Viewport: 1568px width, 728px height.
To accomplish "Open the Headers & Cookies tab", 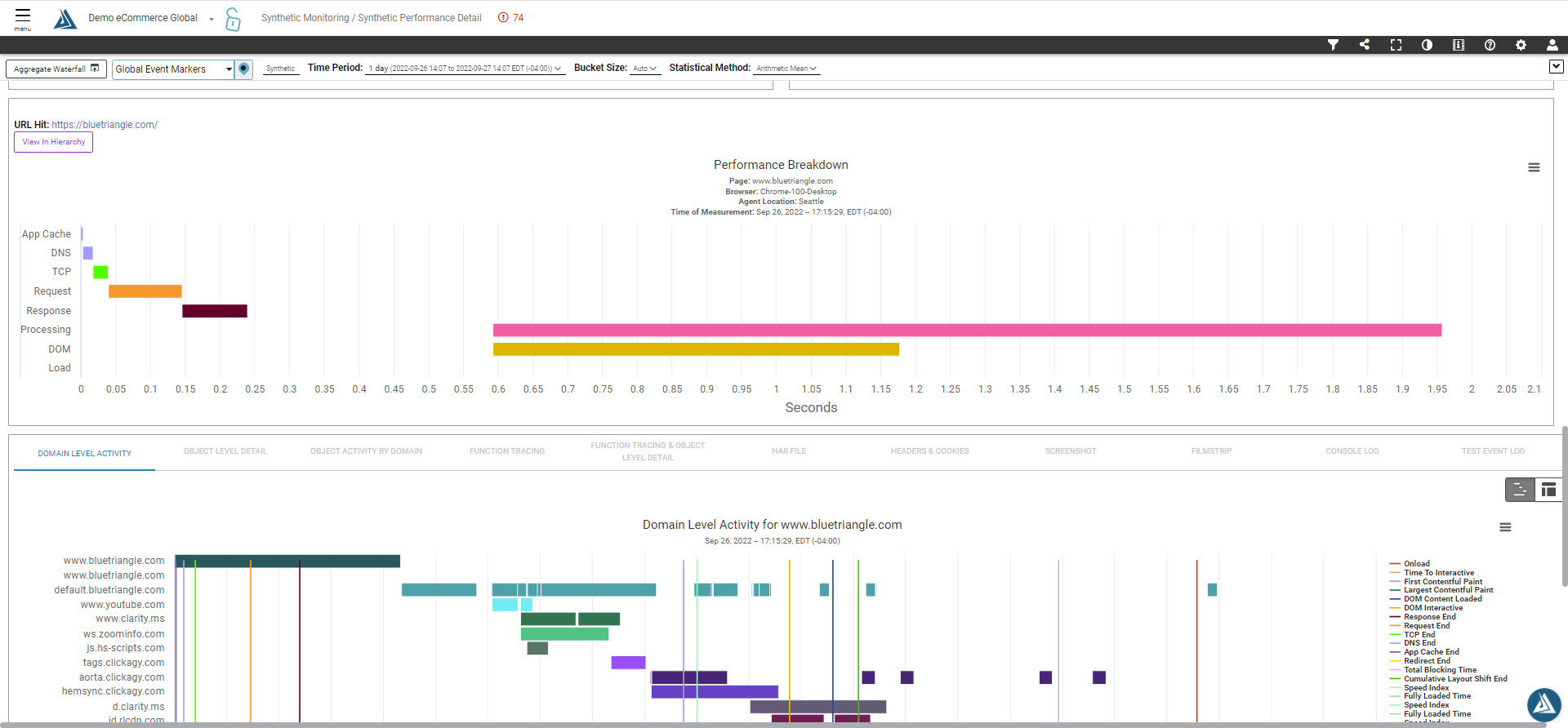I will coord(929,451).
